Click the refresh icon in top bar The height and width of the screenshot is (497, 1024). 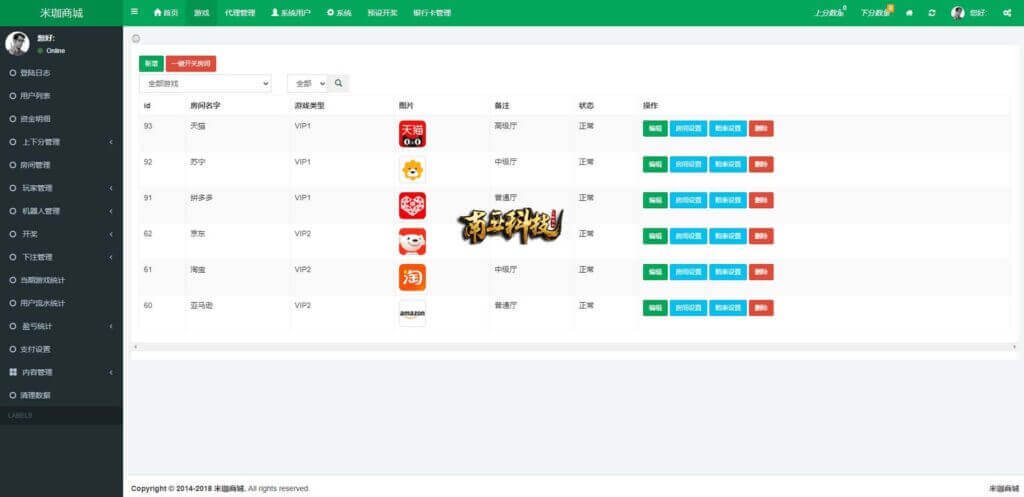point(932,13)
